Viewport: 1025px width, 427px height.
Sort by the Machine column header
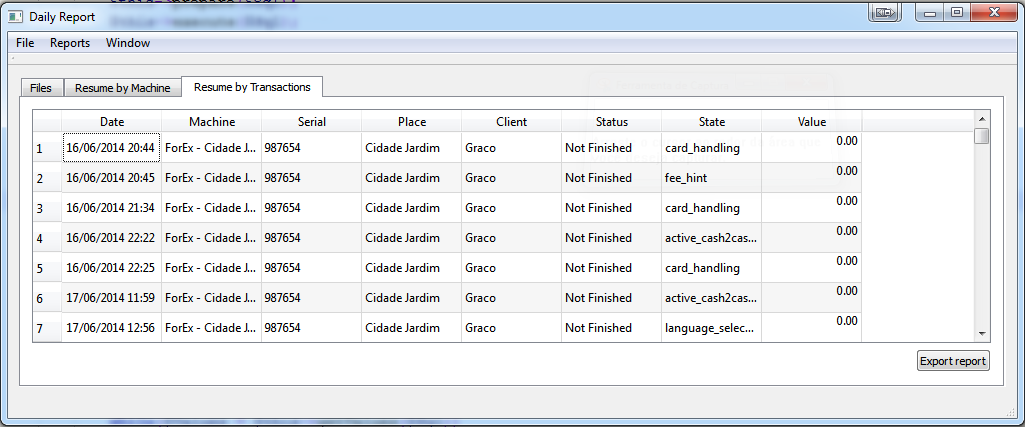[x=212, y=122]
